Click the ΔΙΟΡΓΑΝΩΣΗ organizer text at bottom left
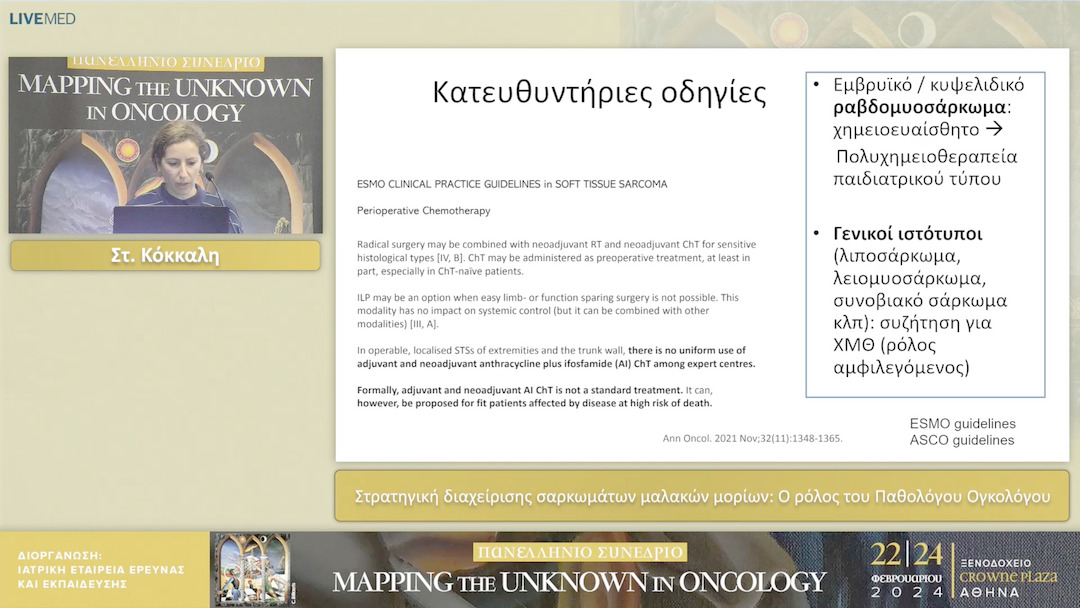1080x608 pixels. (100, 569)
